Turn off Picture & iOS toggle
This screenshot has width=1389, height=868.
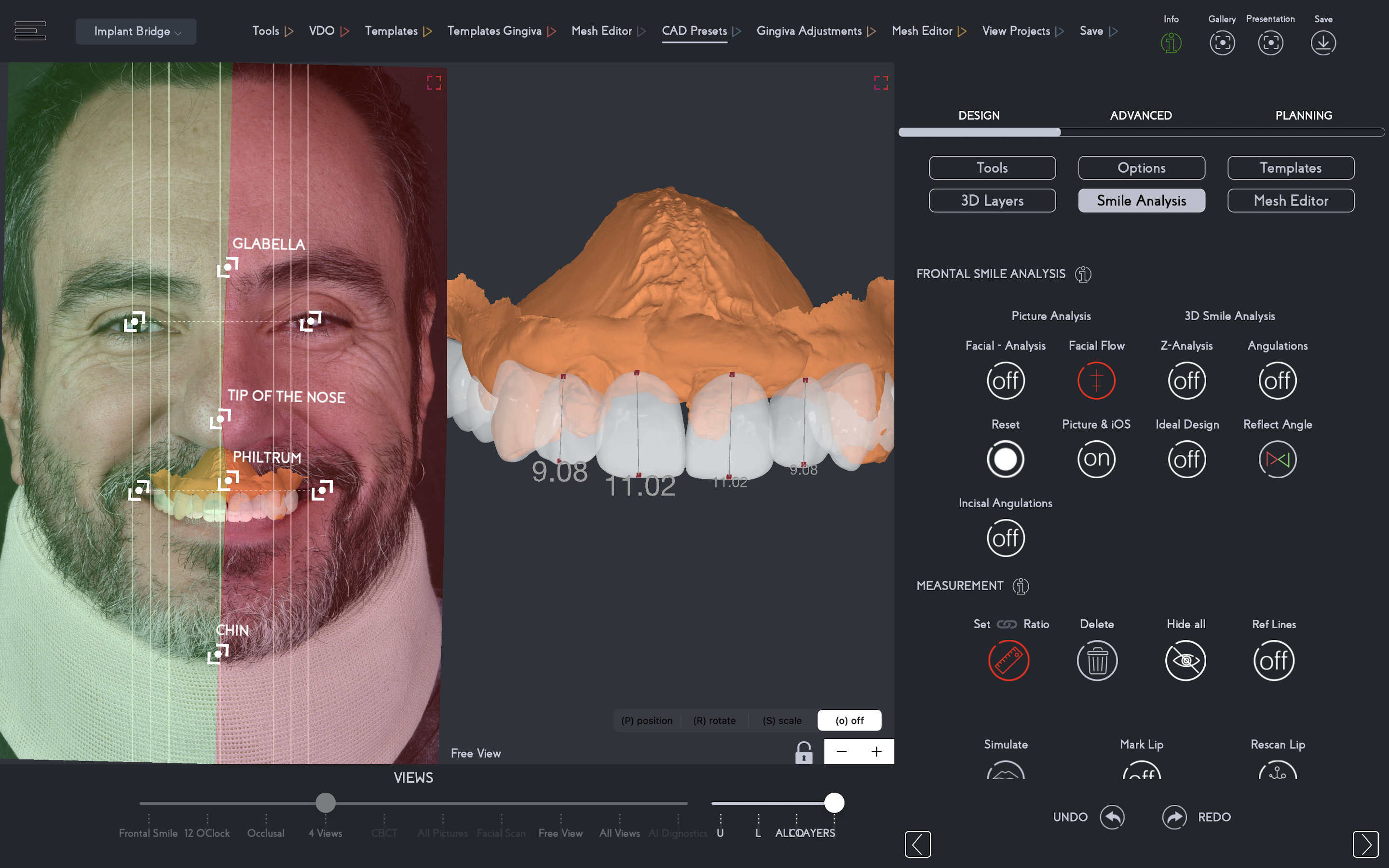(1096, 459)
